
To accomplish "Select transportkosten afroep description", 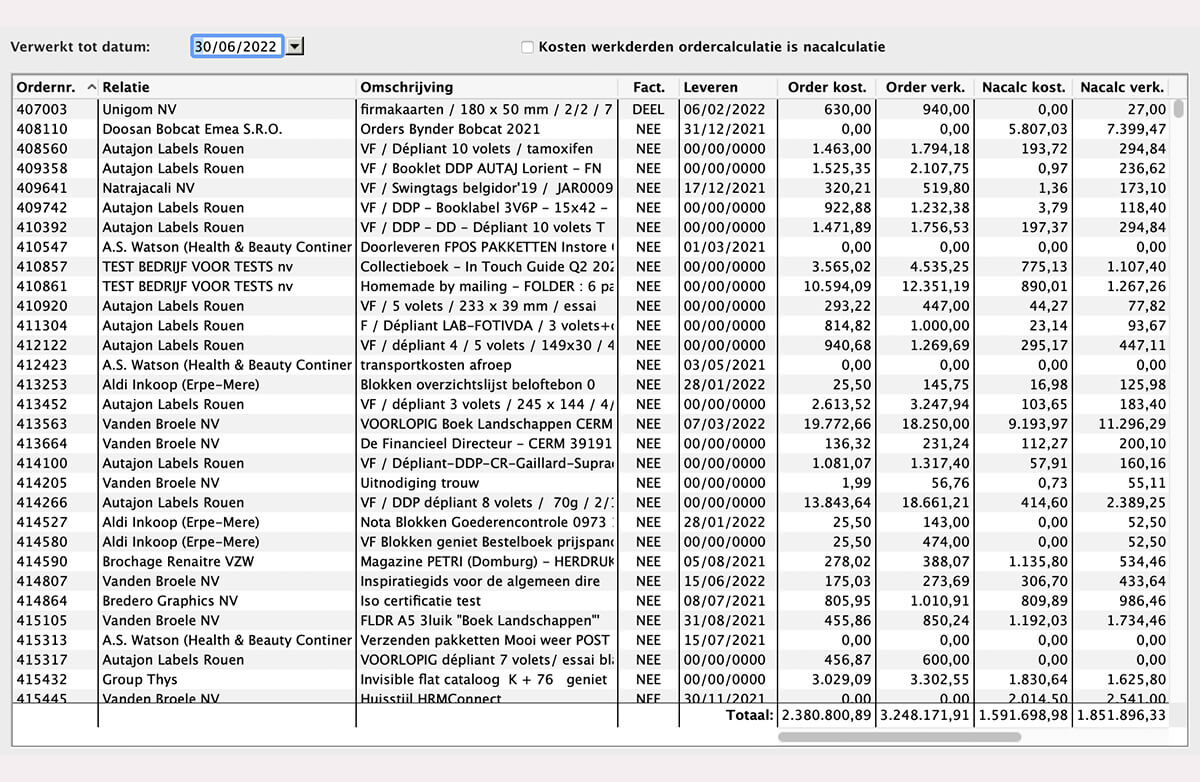I will [x=435, y=365].
